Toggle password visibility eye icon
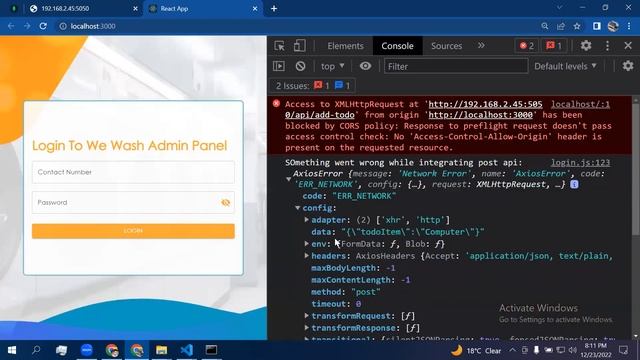640x360 pixels. point(225,202)
